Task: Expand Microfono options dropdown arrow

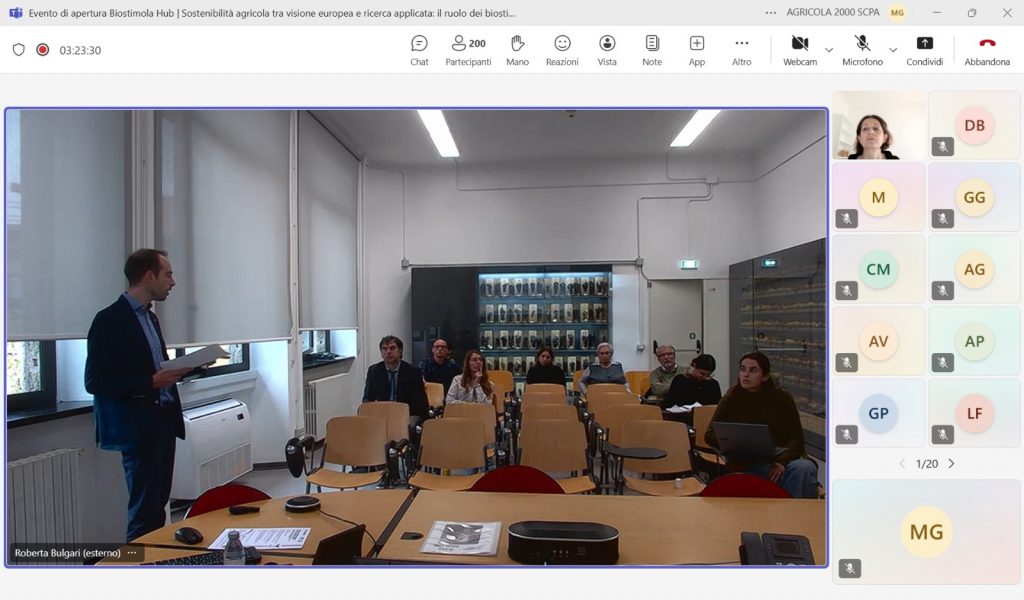Action: [893, 50]
